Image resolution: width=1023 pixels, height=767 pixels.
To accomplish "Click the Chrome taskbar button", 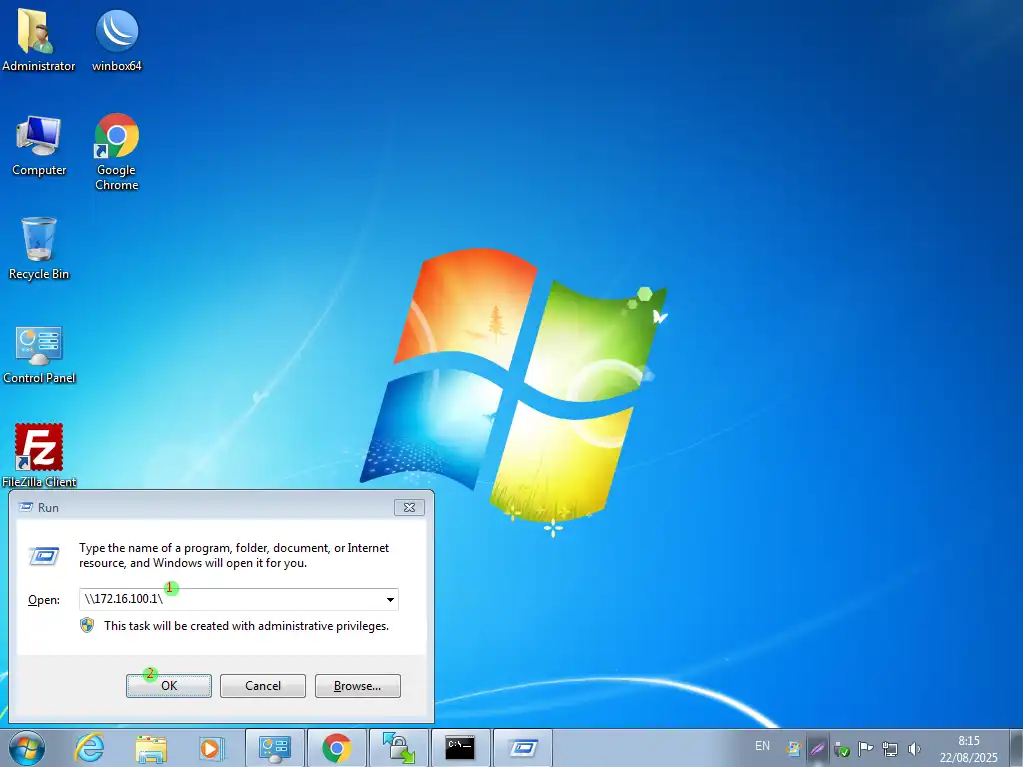I will pyautogui.click(x=337, y=748).
